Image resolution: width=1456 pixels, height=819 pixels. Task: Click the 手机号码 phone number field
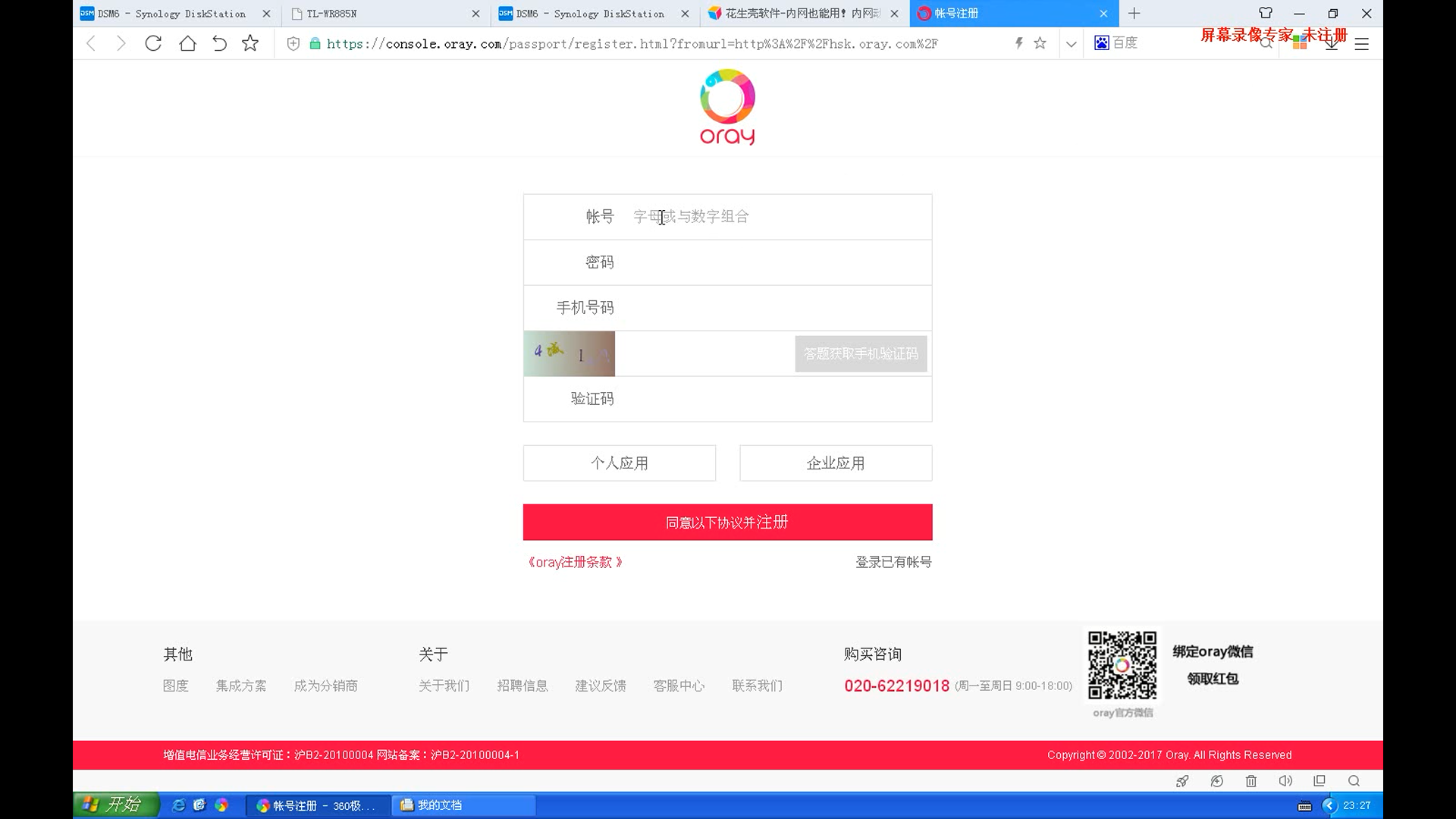point(727,308)
